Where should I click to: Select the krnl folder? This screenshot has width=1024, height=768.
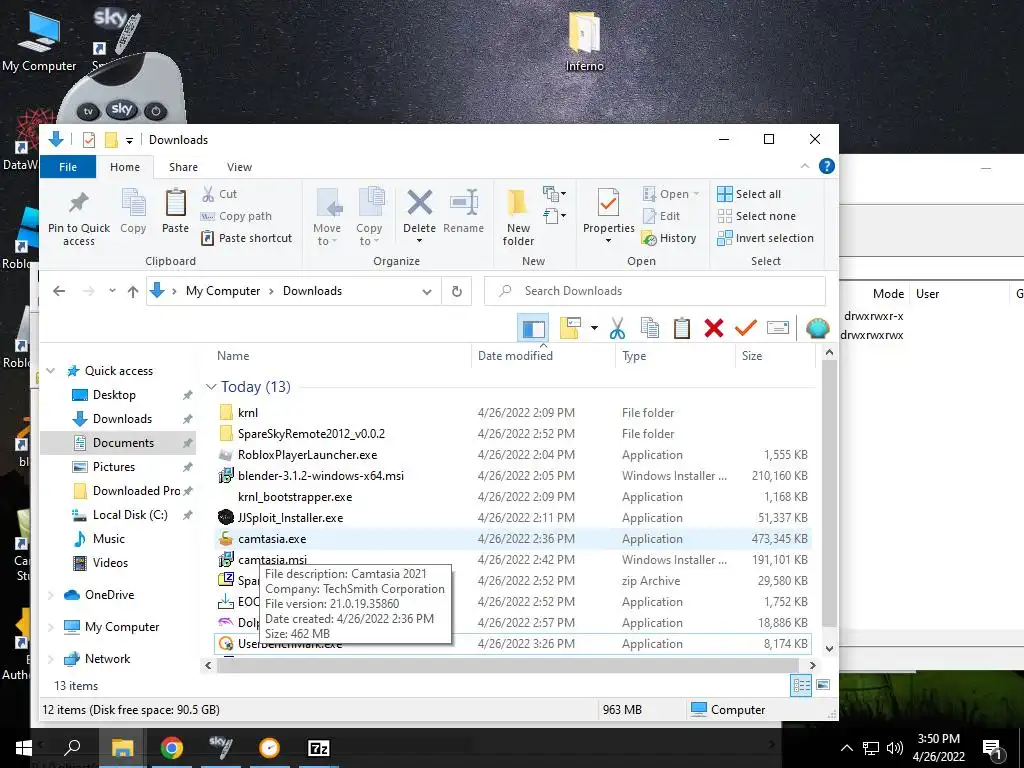248,413
